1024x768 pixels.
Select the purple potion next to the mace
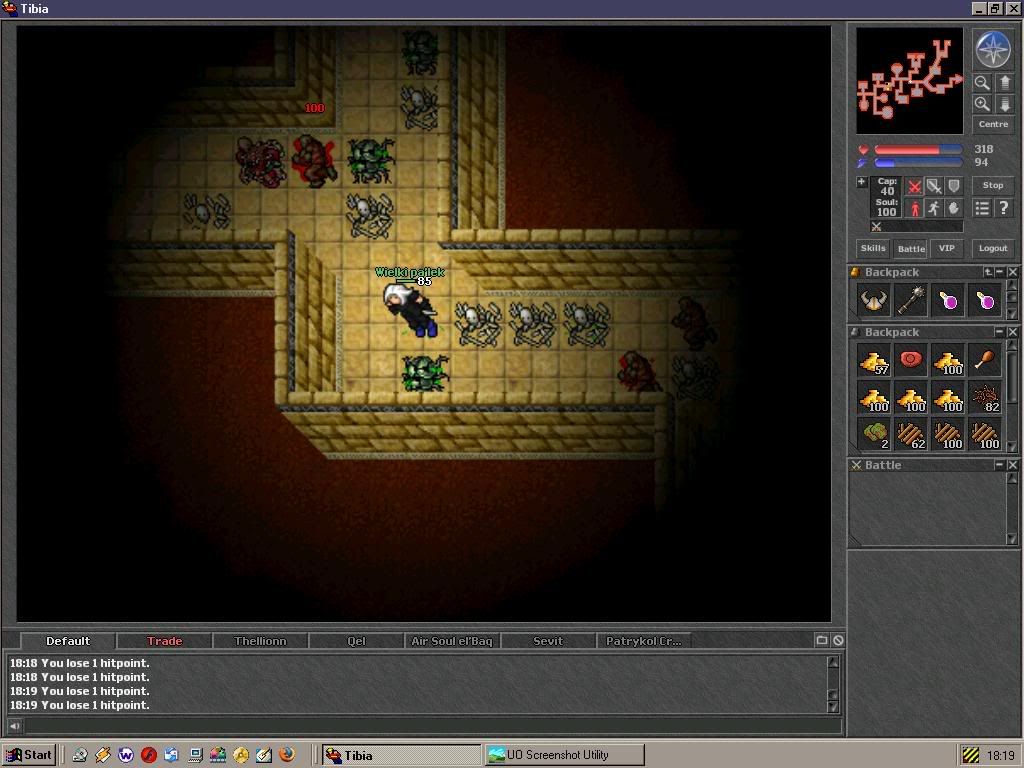[948, 300]
